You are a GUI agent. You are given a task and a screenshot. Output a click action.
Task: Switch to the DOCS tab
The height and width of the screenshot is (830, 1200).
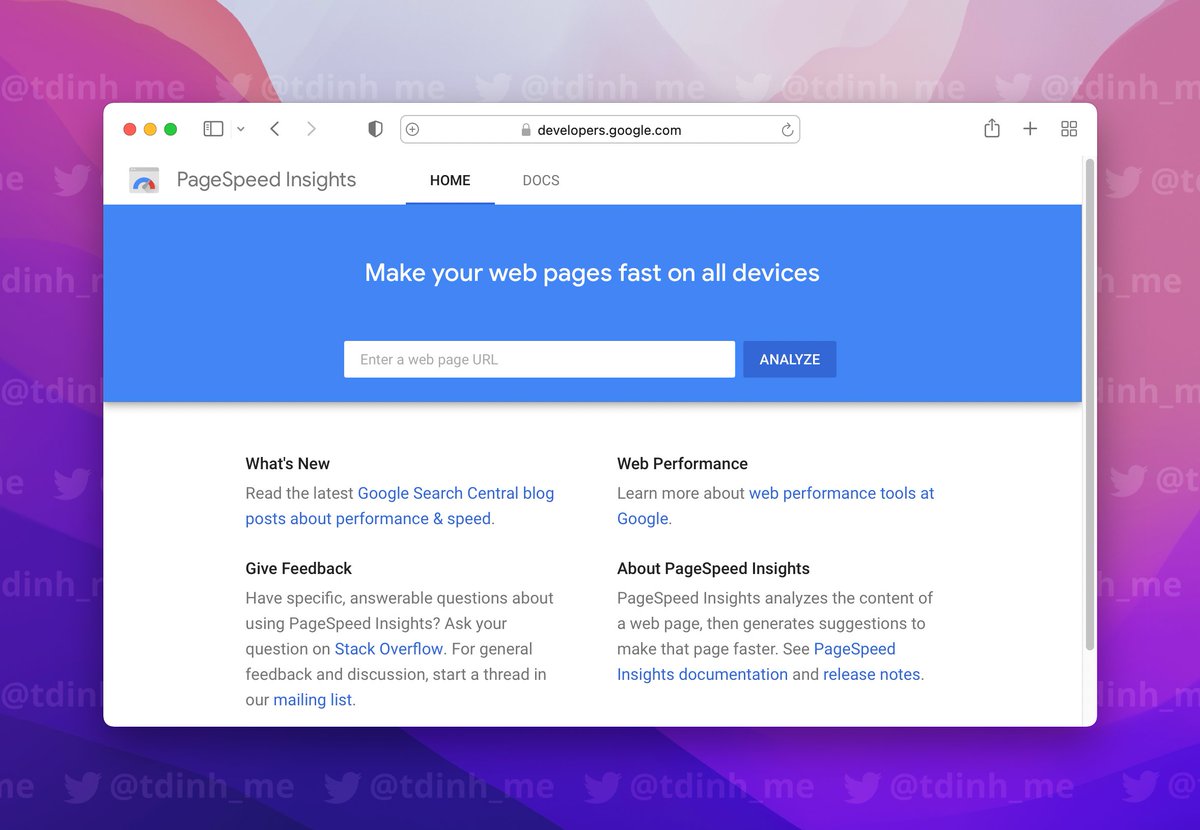tap(541, 181)
